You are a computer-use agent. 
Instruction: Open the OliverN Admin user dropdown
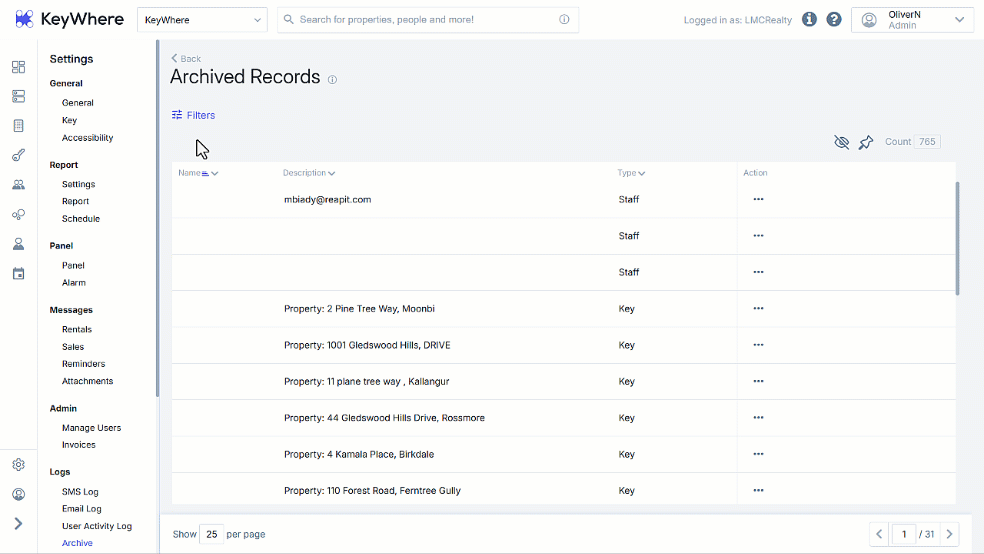click(912, 20)
